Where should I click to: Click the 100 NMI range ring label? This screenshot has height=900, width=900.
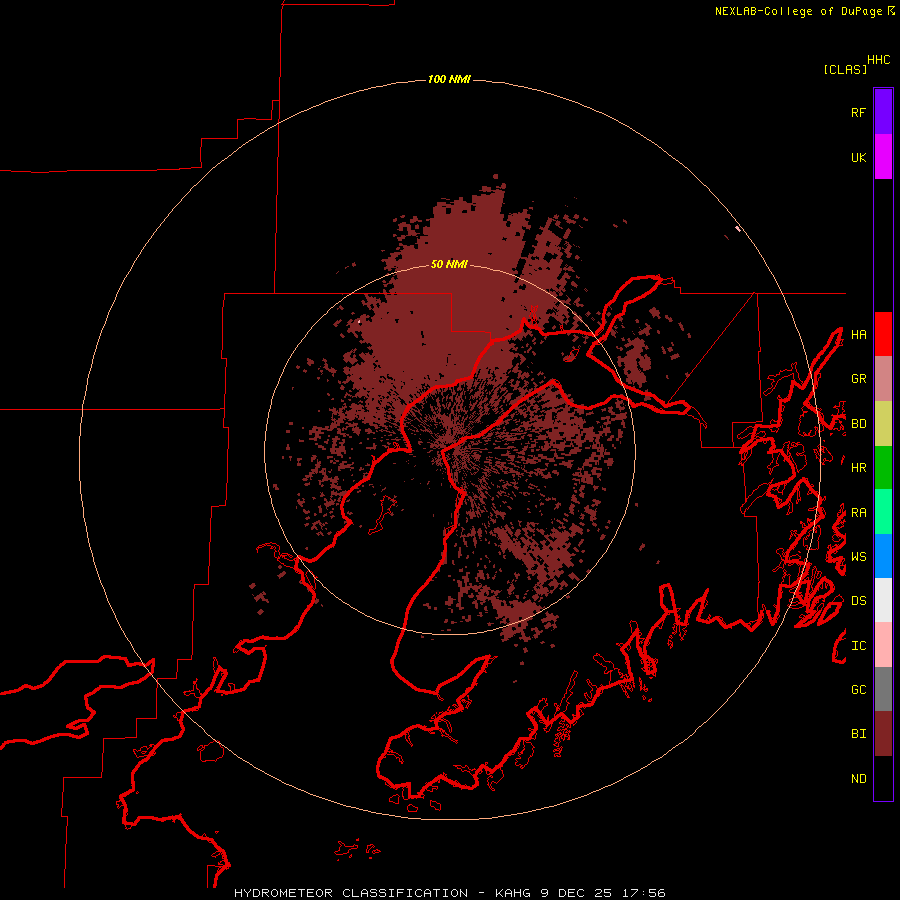449,79
